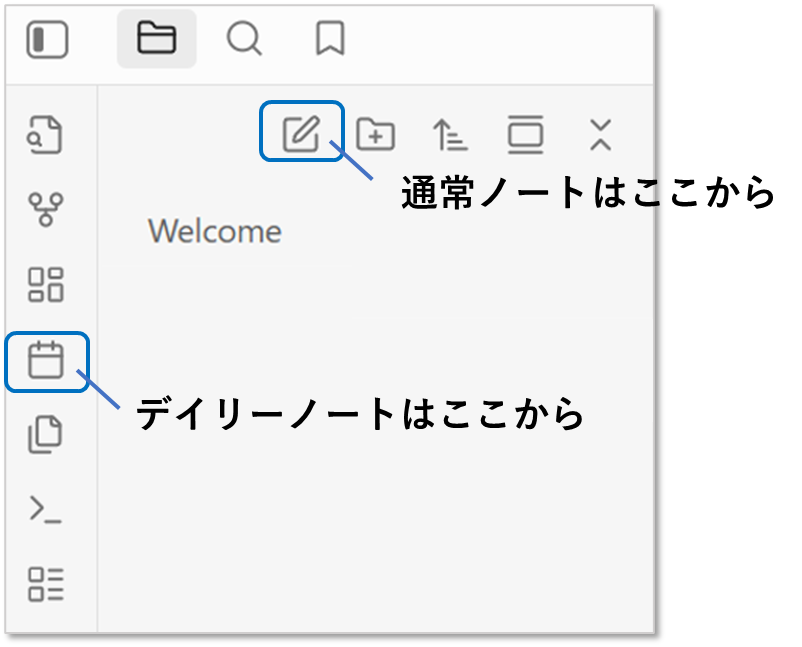Open the bookmarks tab

(x=329, y=39)
